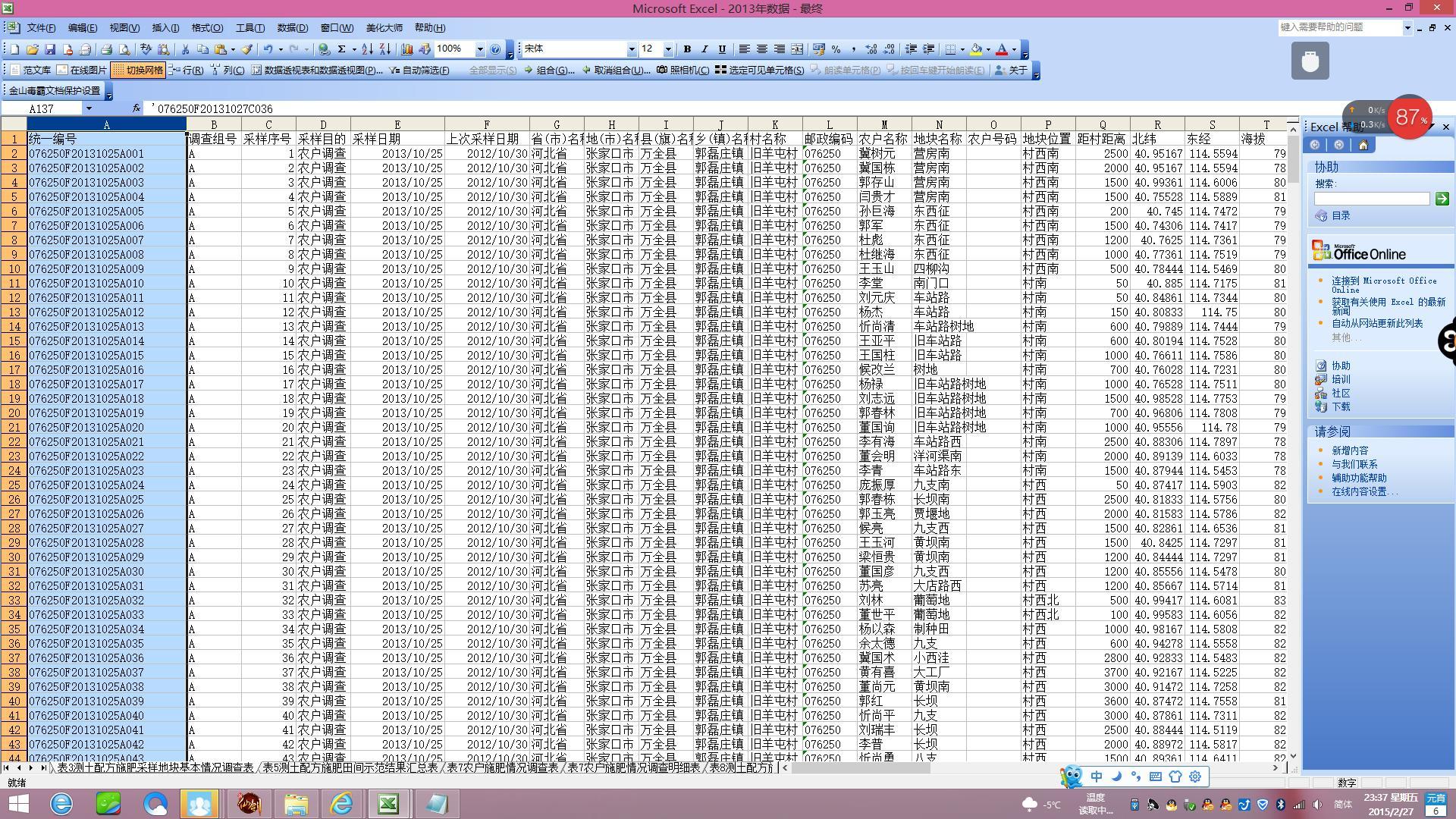Toggle bold formatting

687,49
